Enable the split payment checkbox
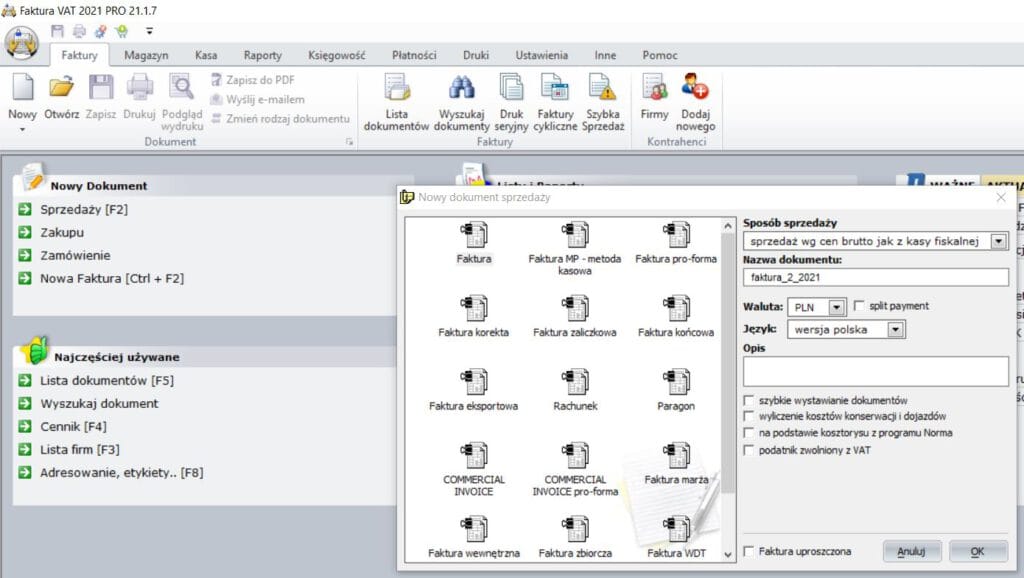 [860, 306]
